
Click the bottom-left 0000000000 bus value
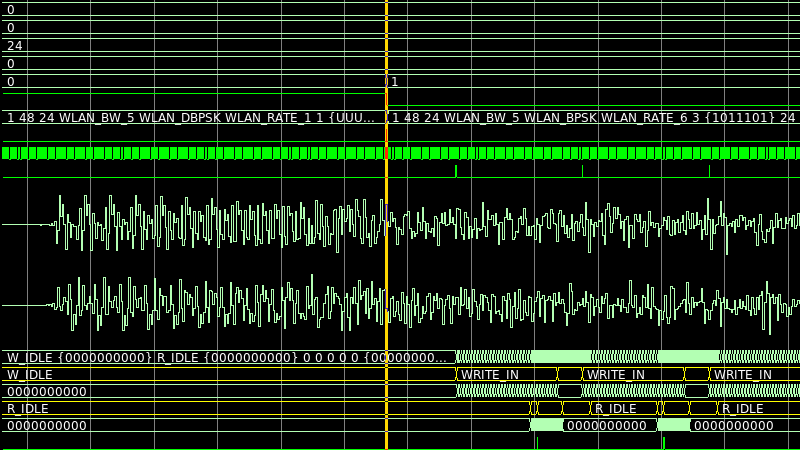(x=47, y=425)
